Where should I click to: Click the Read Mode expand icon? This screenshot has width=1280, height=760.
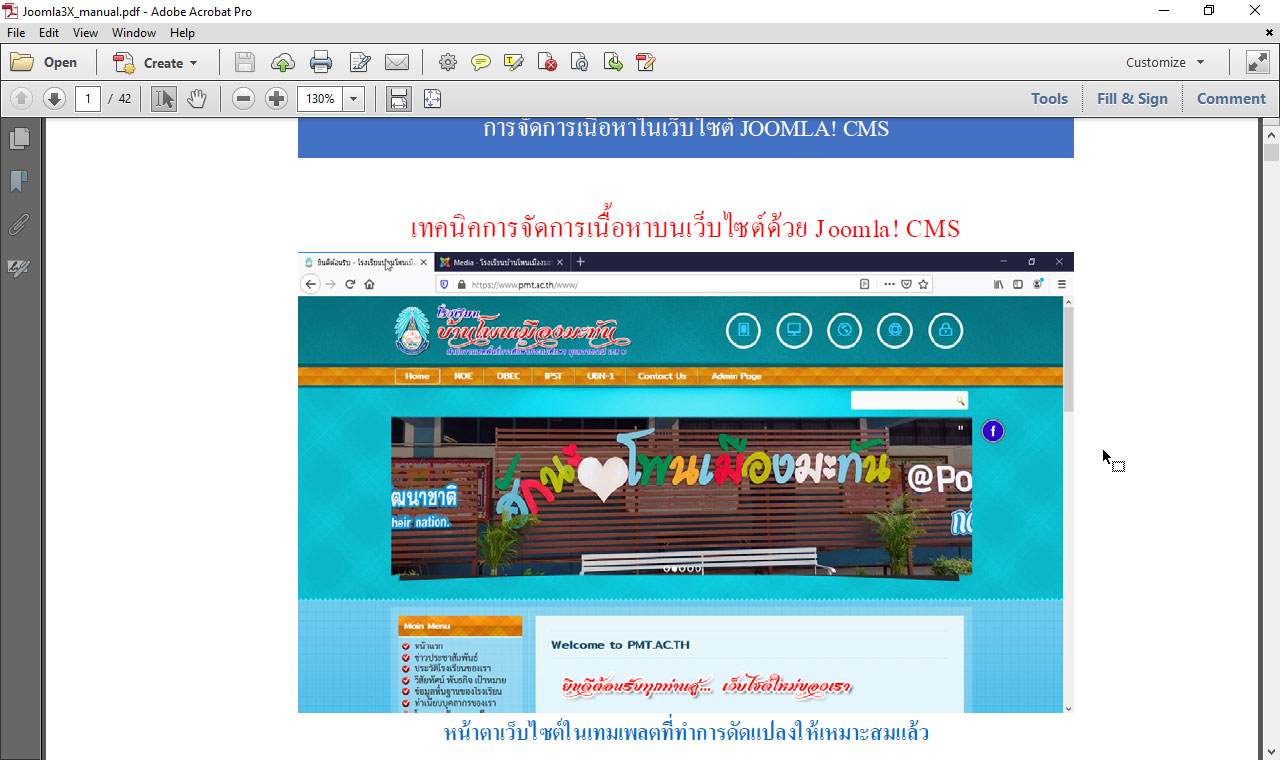pyautogui.click(x=1257, y=62)
